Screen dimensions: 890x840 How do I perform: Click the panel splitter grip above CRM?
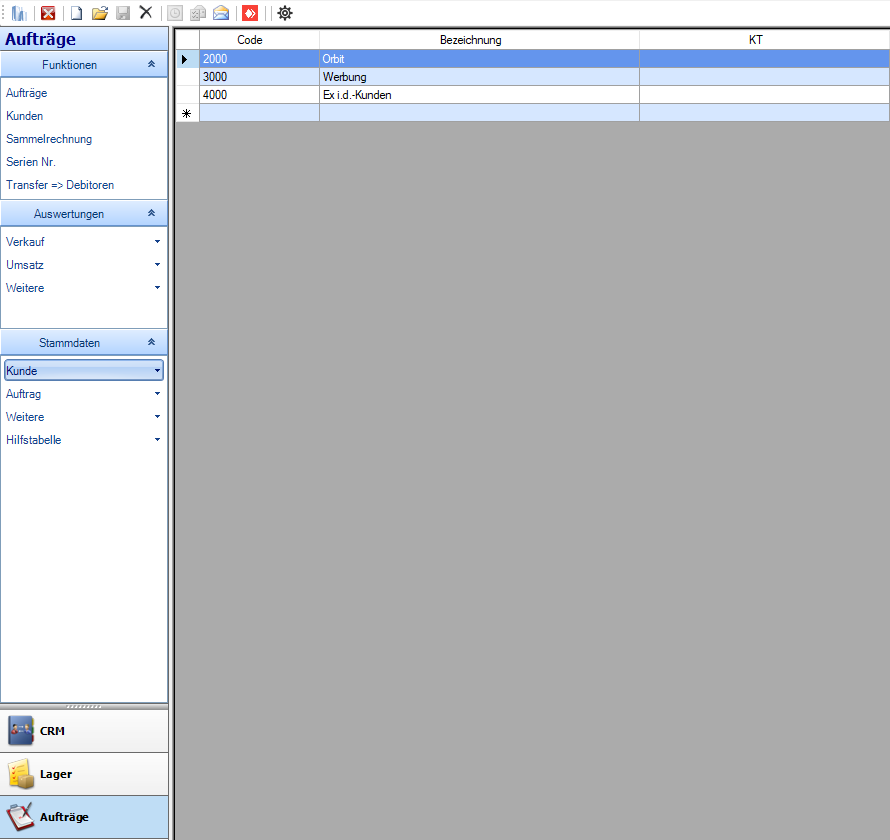[84, 707]
